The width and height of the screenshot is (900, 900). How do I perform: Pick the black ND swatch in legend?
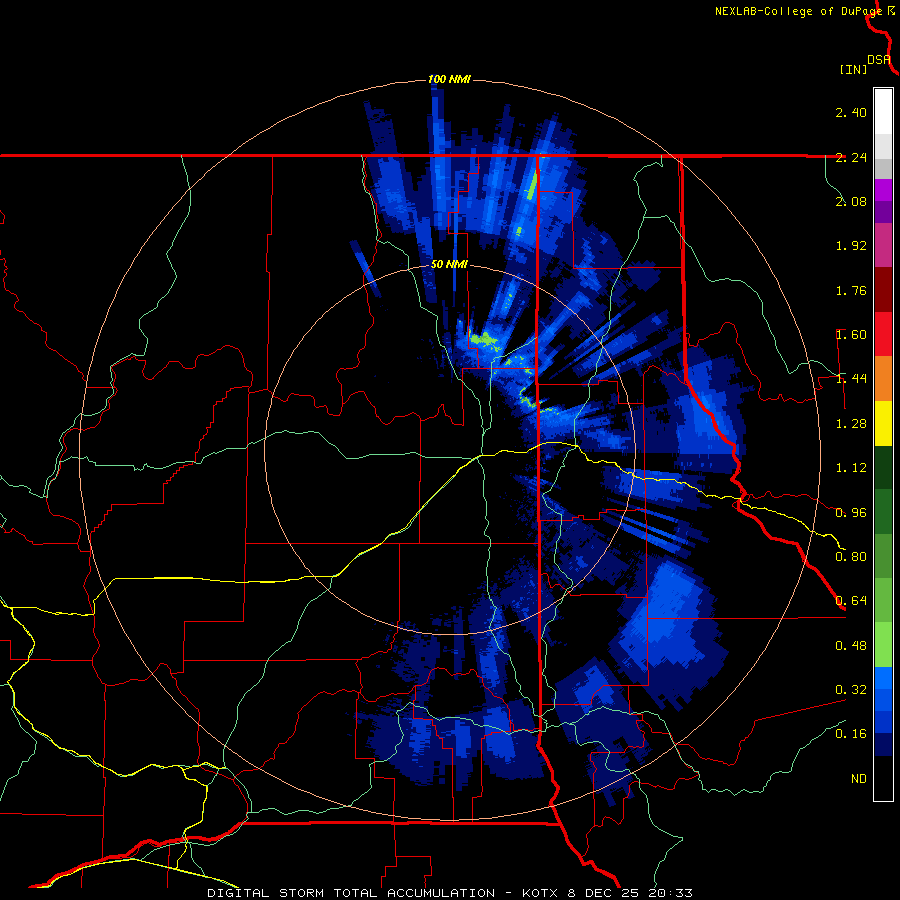[883, 778]
